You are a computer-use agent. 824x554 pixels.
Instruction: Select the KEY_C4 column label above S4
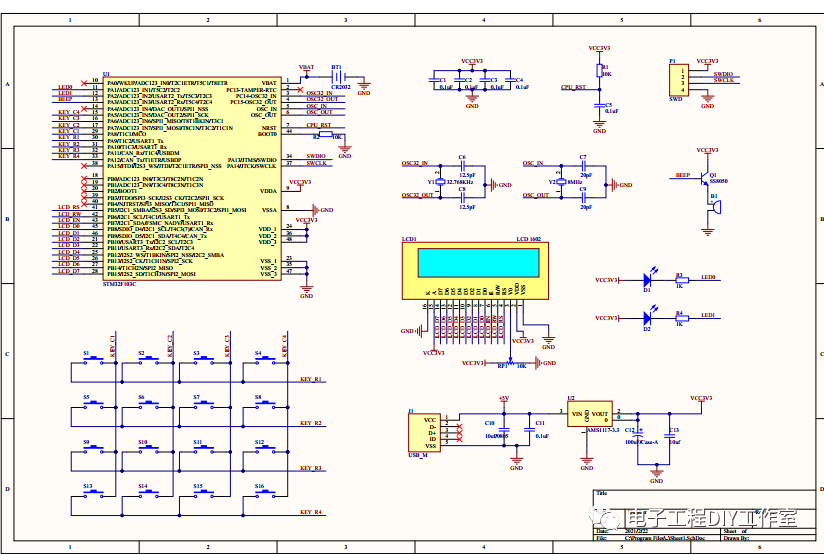pyautogui.click(x=284, y=346)
